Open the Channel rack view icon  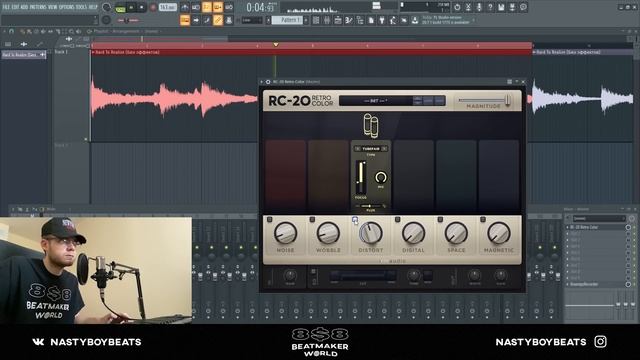tap(338, 20)
